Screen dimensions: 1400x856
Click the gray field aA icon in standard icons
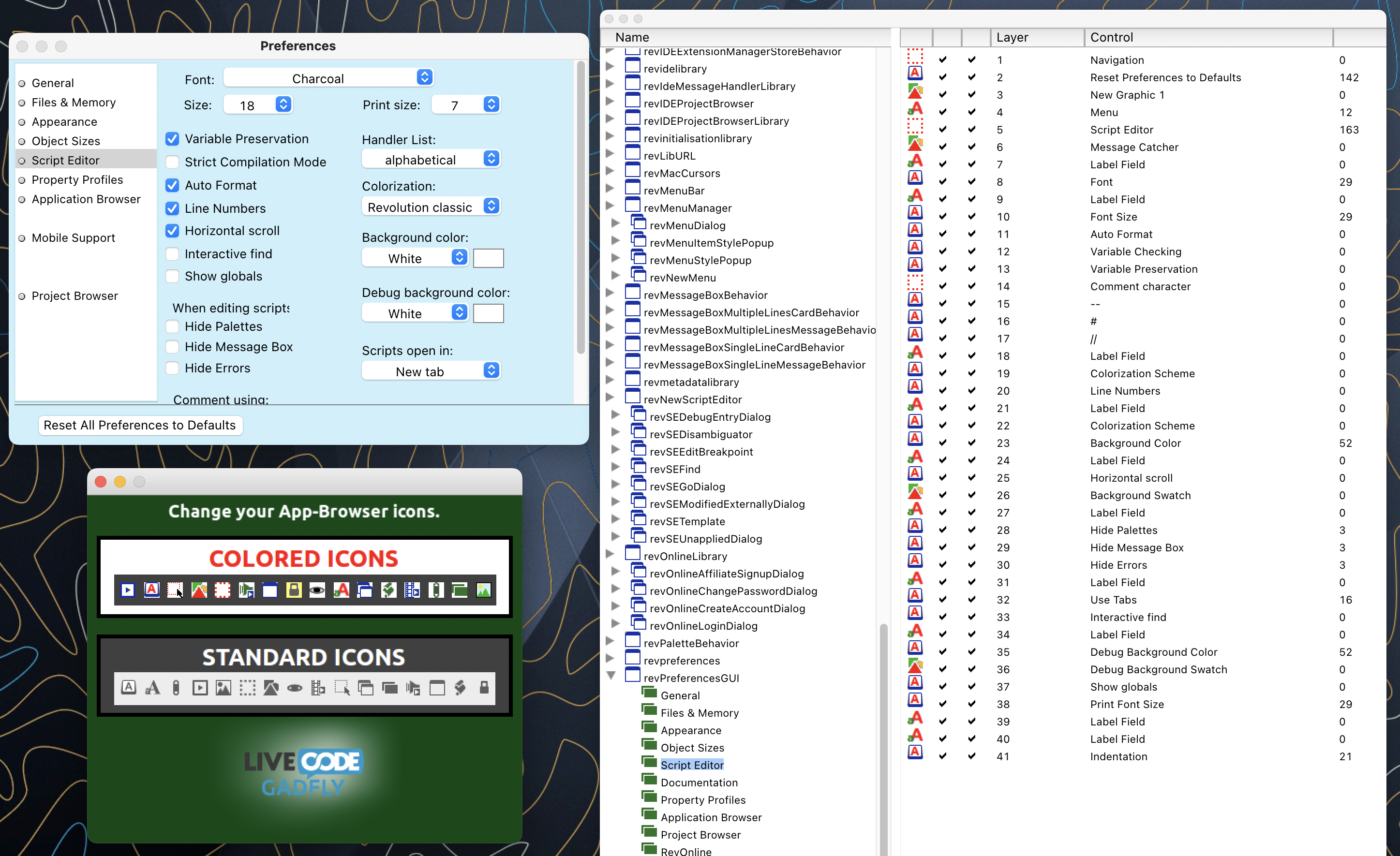click(x=152, y=688)
